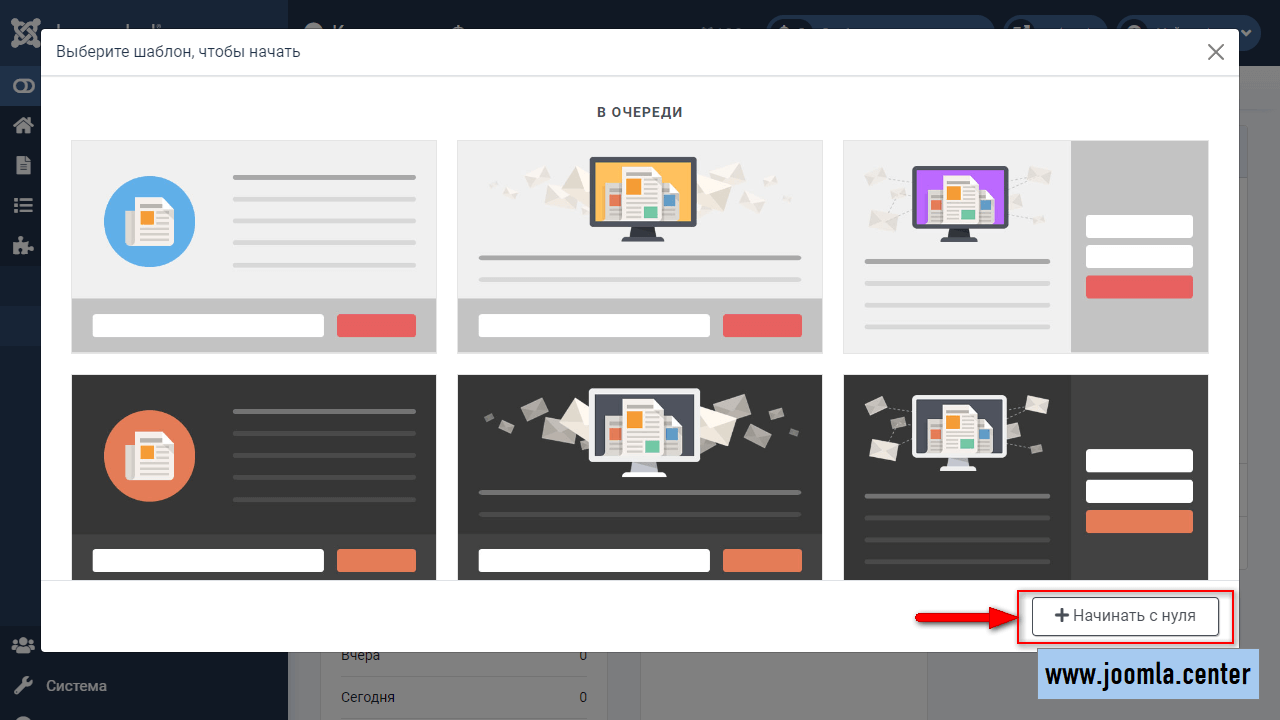1280x720 pixels.
Task: Select dark centered template with flying envelopes
Action: pos(639,476)
